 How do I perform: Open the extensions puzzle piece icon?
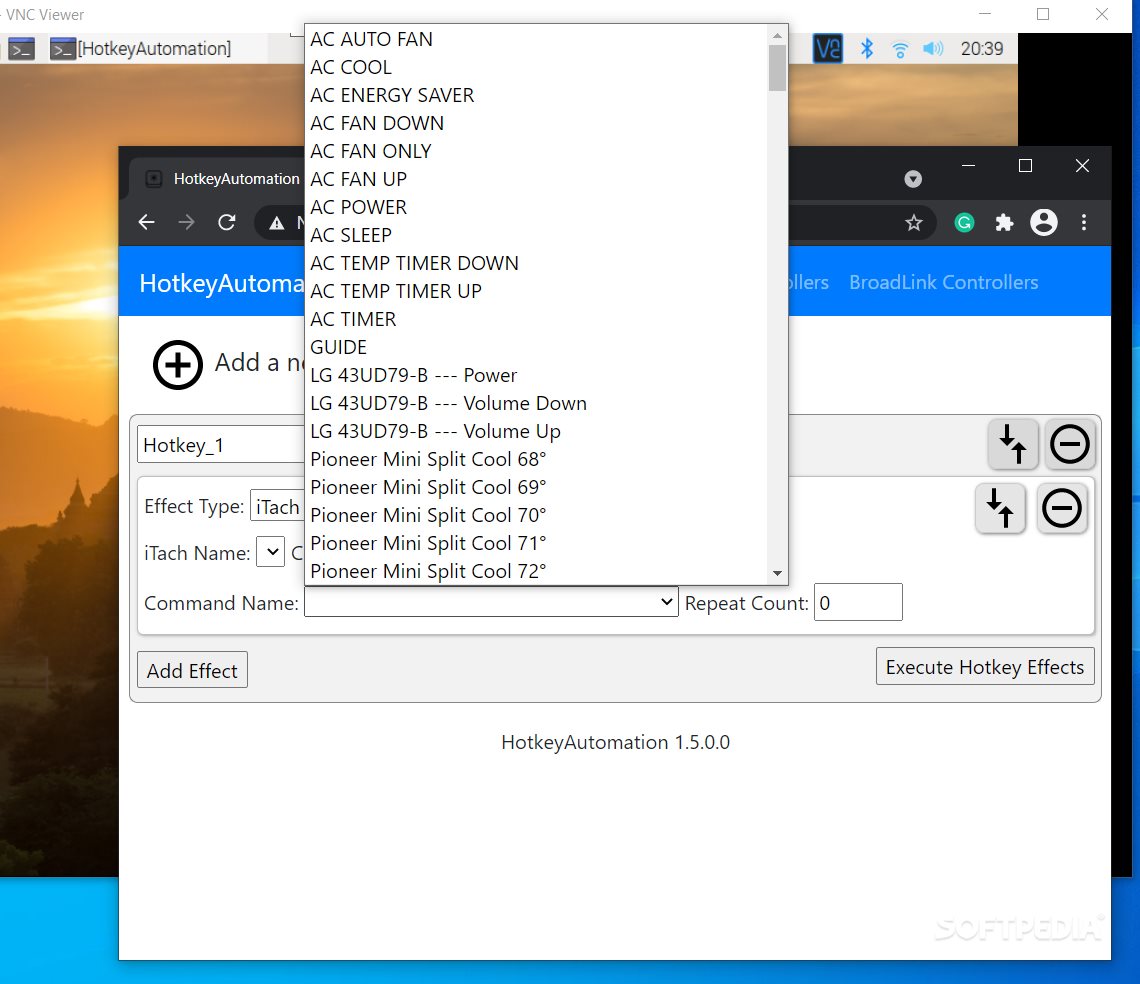click(x=1004, y=223)
